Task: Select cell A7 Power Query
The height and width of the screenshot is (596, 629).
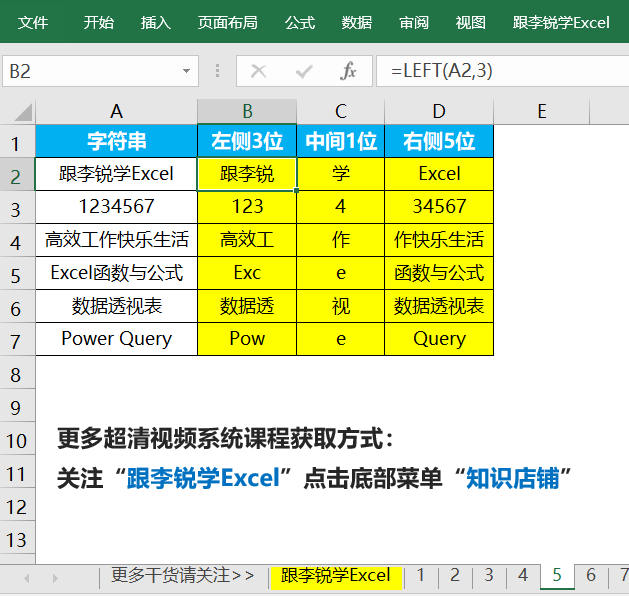Action: 116,339
